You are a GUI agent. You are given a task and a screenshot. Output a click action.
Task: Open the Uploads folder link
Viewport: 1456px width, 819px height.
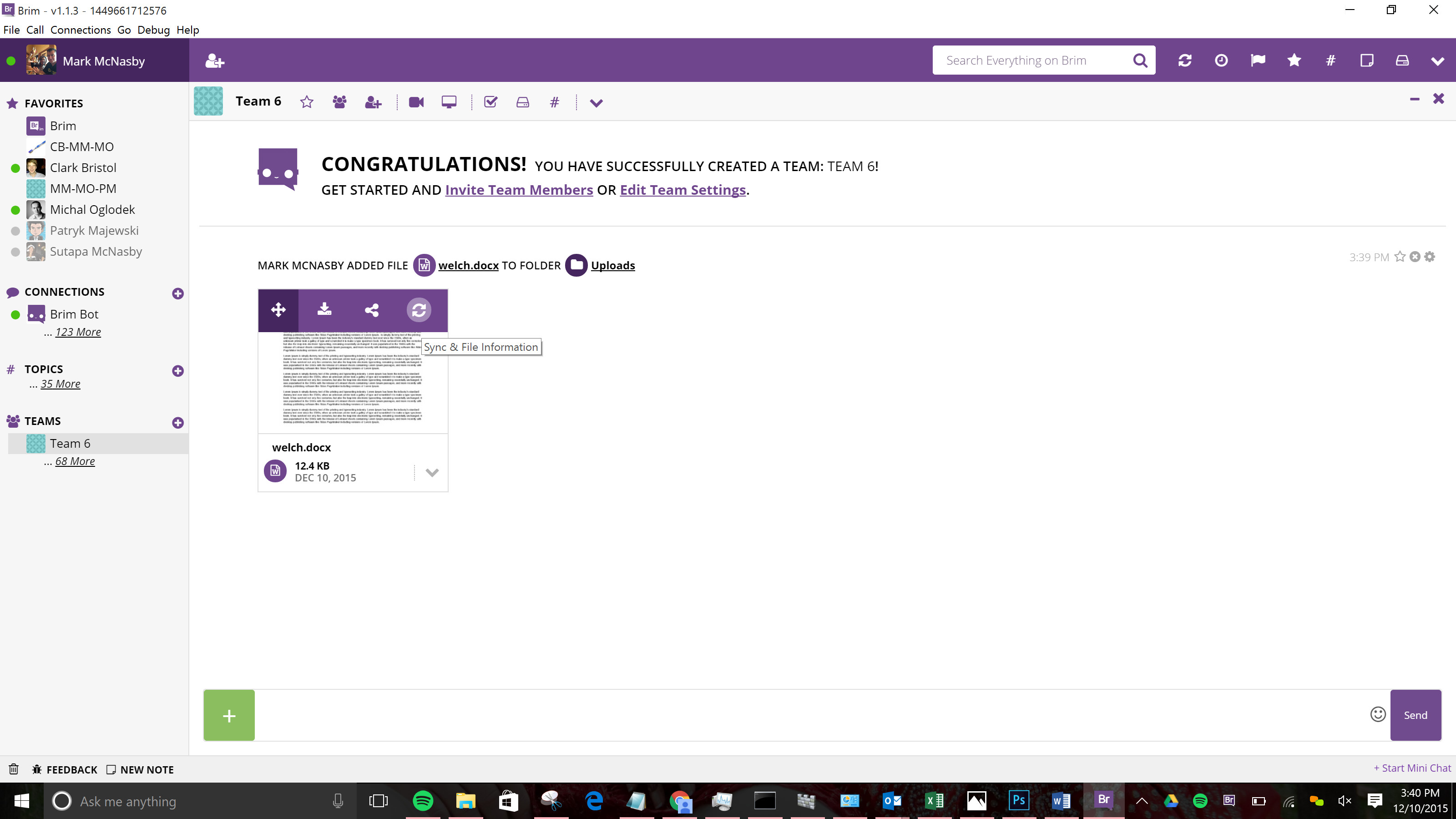[x=613, y=266]
